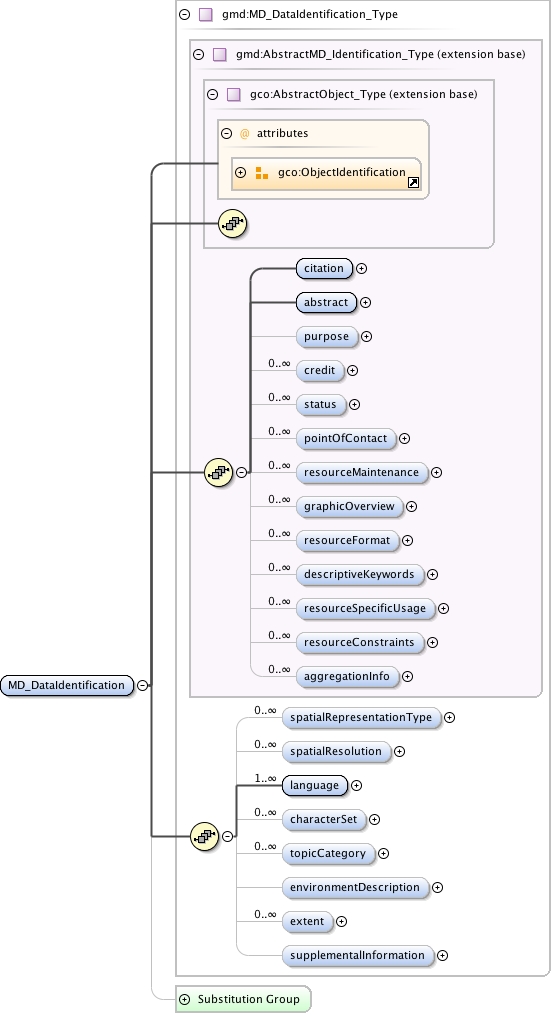Collapse the attributes section
Screen dimensions: 552x1016
pos(226,133)
